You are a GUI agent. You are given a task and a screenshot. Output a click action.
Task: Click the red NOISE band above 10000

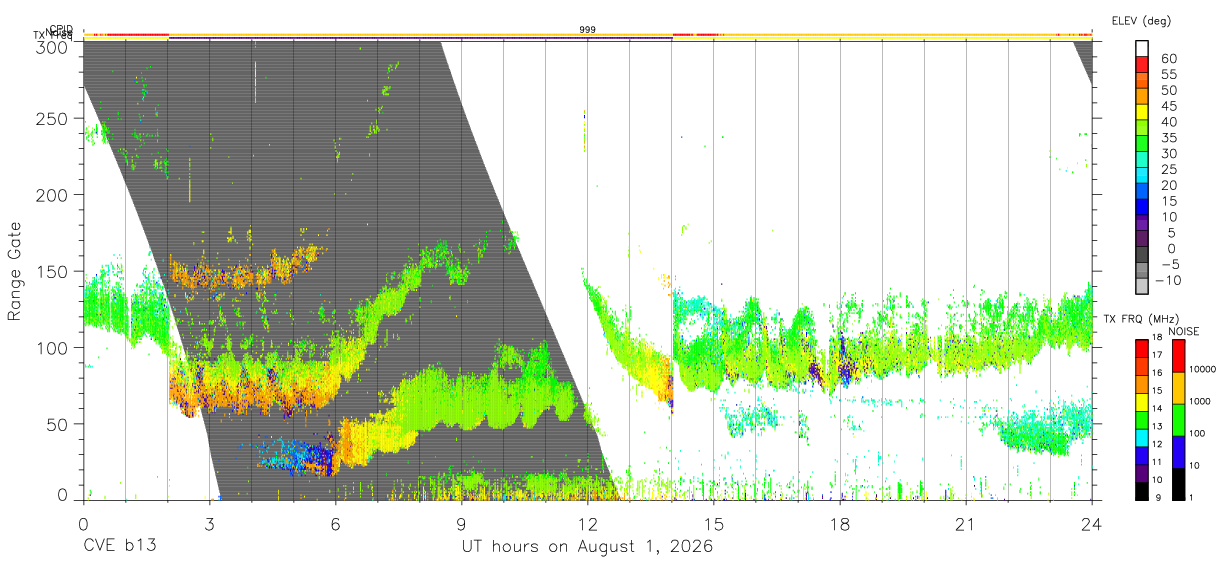pyautogui.click(x=1177, y=356)
